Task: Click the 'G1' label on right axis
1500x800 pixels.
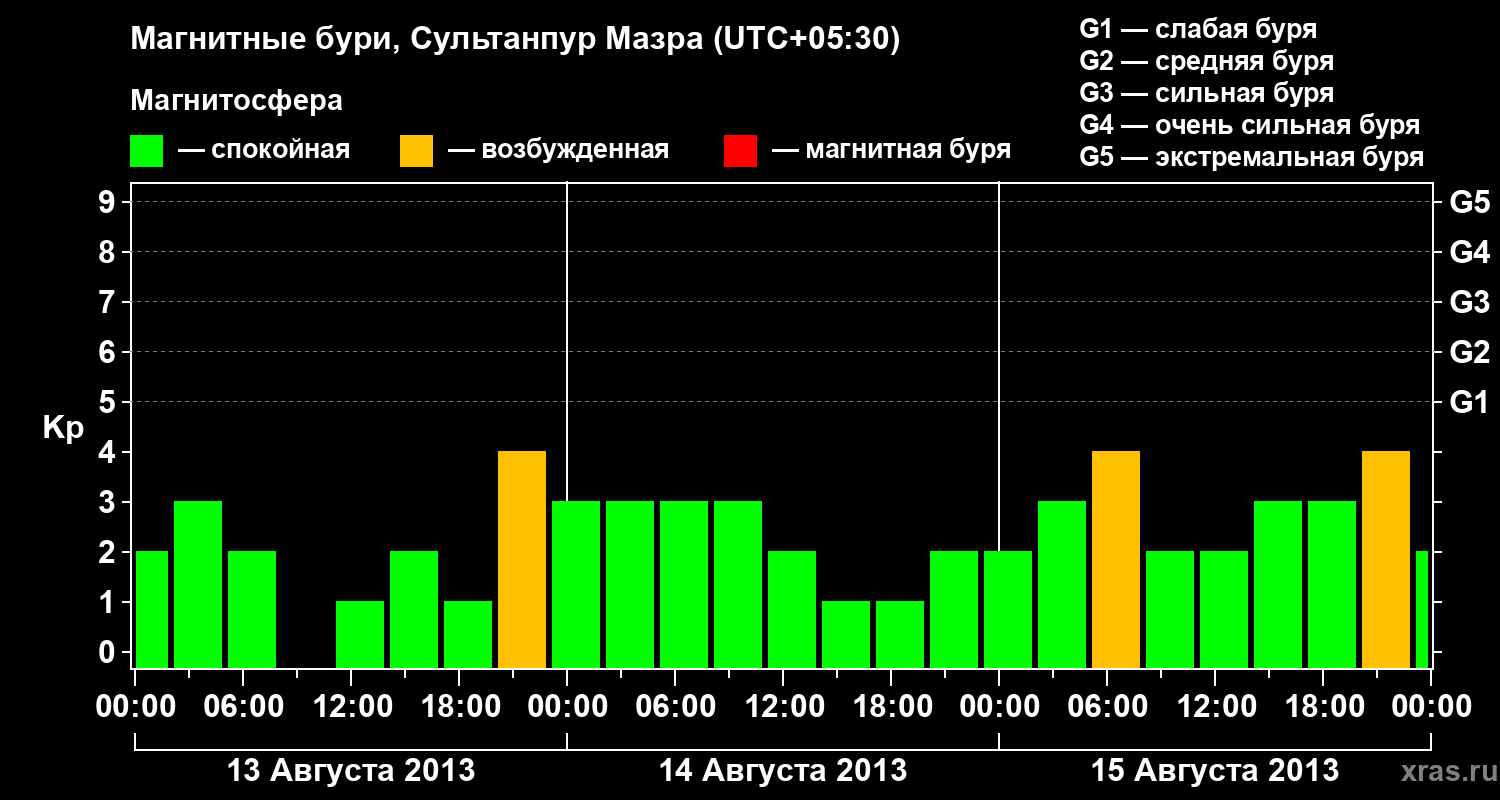Action: pos(1470,402)
